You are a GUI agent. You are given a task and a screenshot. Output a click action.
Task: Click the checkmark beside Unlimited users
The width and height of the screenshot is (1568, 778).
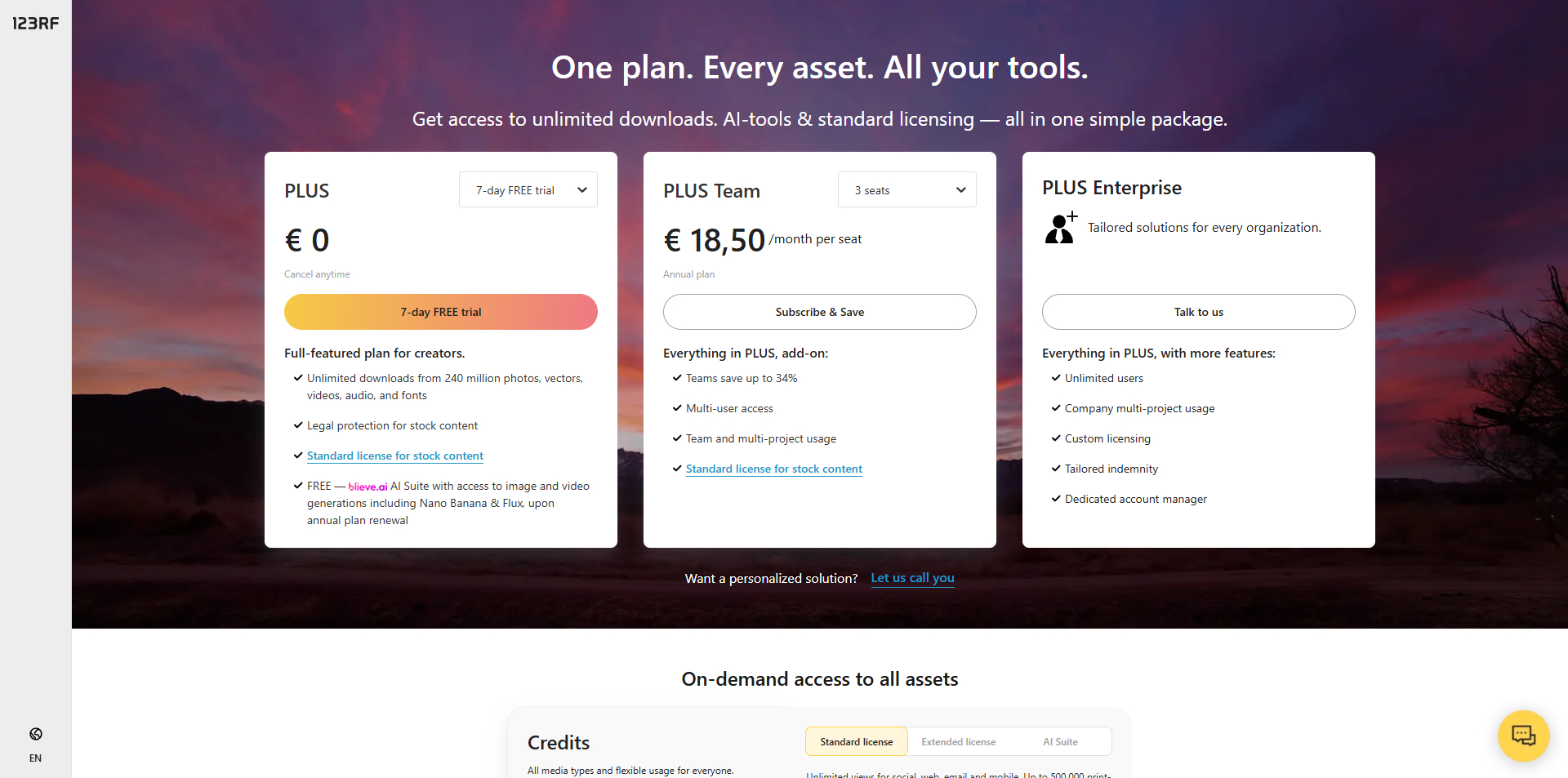(1056, 378)
